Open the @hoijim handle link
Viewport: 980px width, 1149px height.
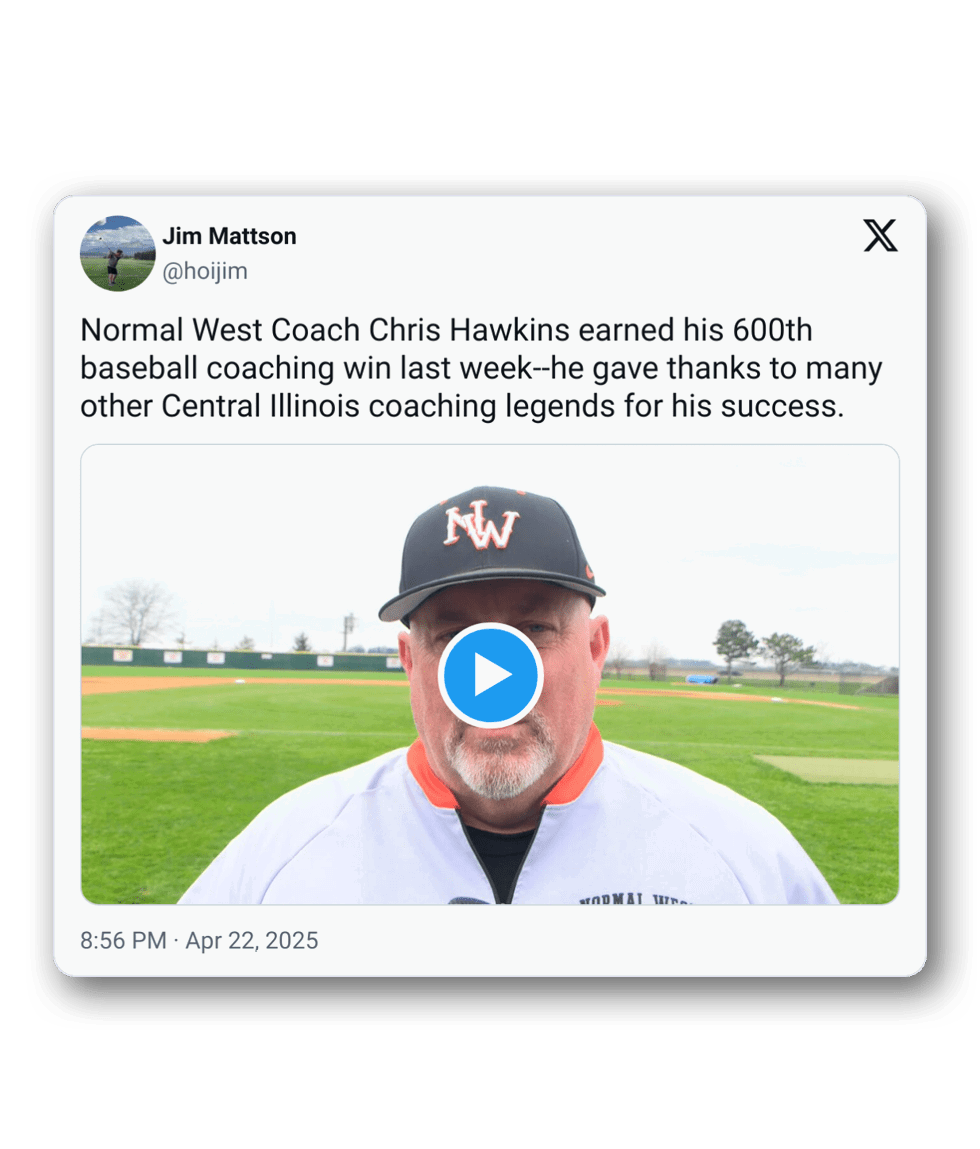(x=205, y=271)
